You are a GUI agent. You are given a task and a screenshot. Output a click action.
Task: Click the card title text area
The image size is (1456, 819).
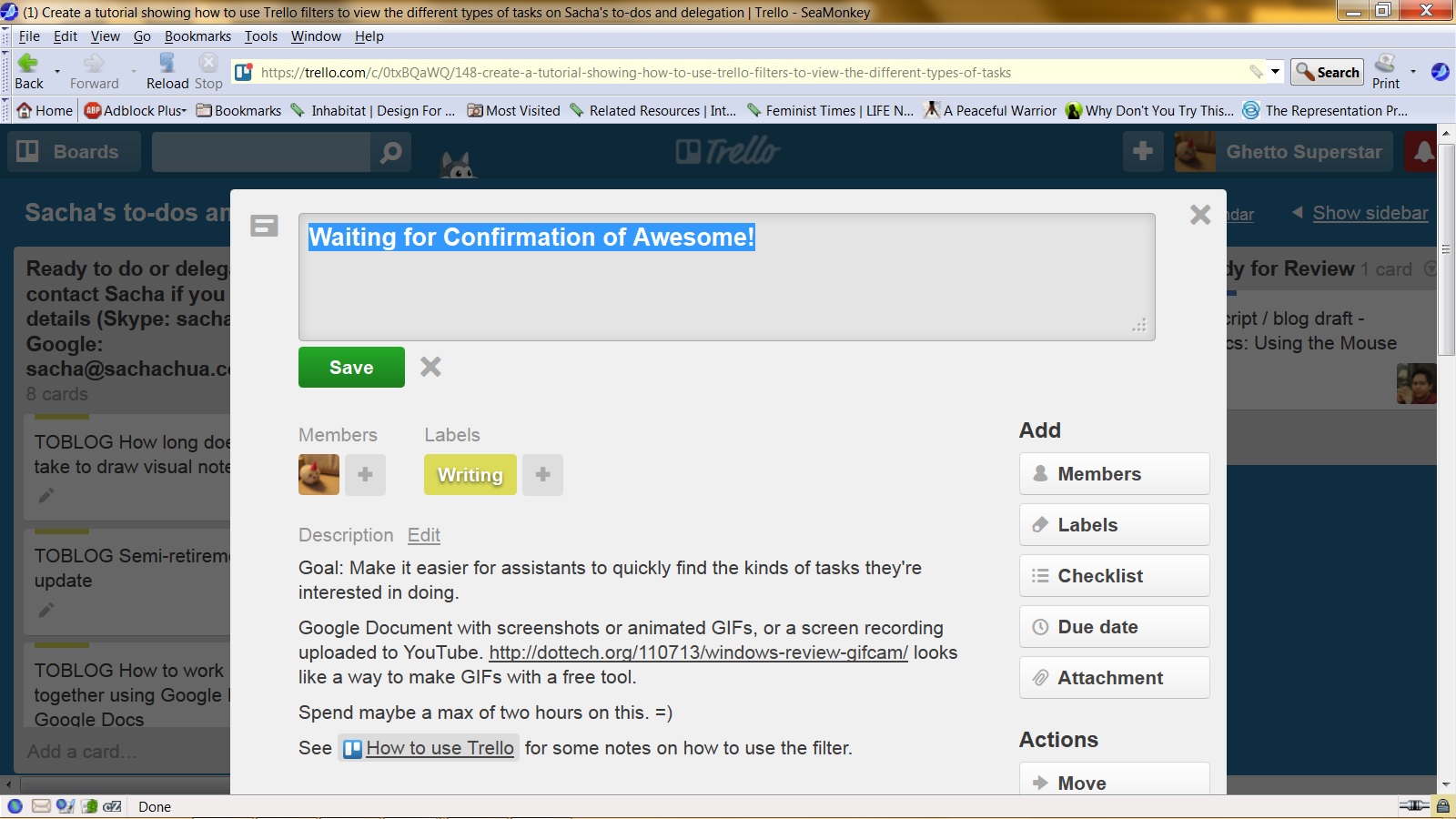coord(727,277)
